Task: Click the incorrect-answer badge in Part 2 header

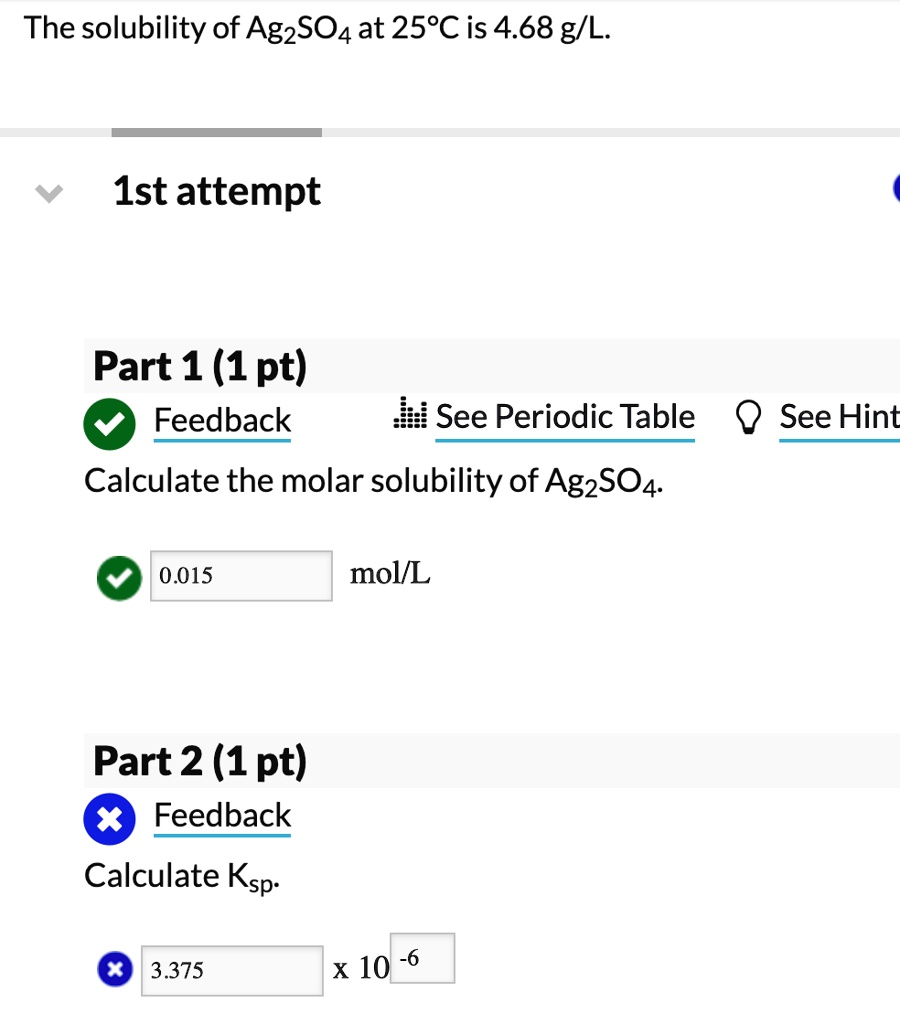Action: click(x=109, y=818)
